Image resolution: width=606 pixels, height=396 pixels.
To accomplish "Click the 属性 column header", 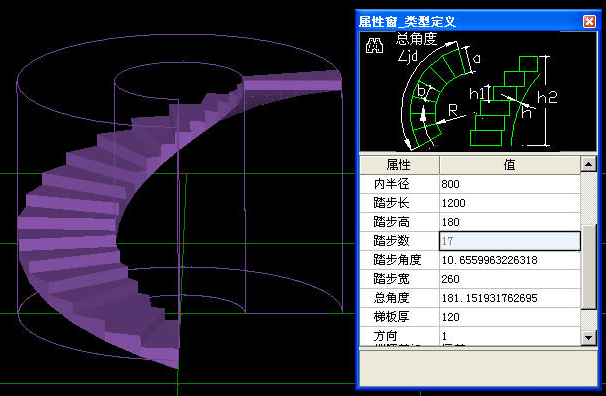I will 399,165.
